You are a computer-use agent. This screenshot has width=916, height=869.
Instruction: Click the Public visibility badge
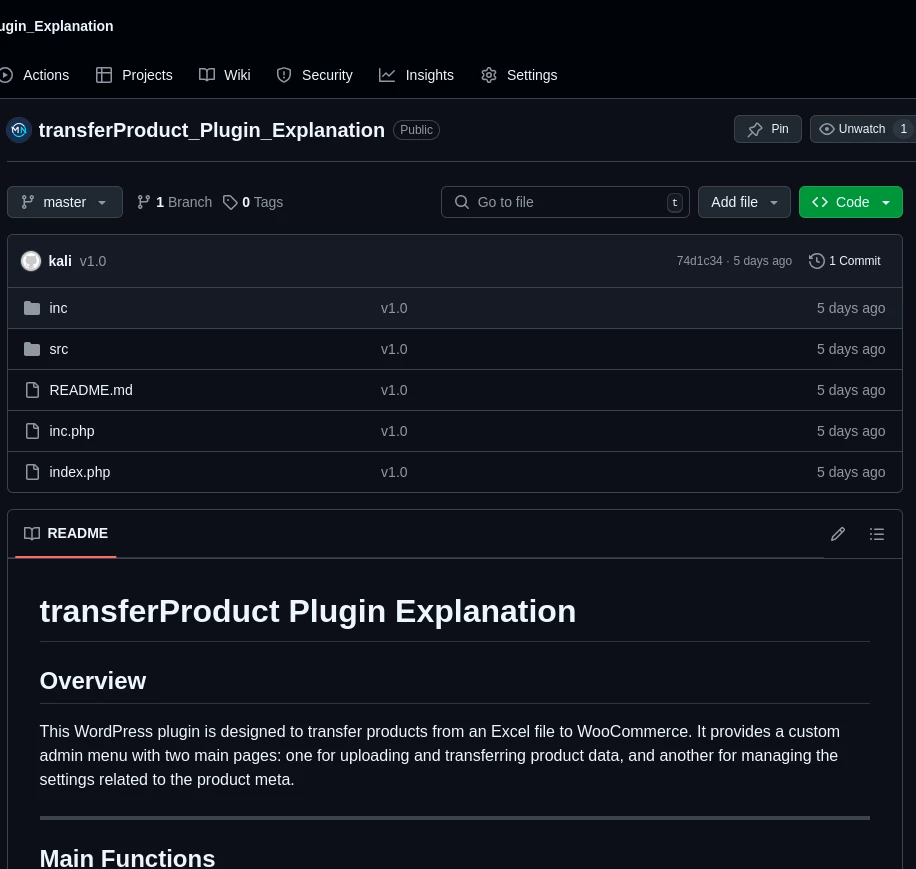pos(416,130)
